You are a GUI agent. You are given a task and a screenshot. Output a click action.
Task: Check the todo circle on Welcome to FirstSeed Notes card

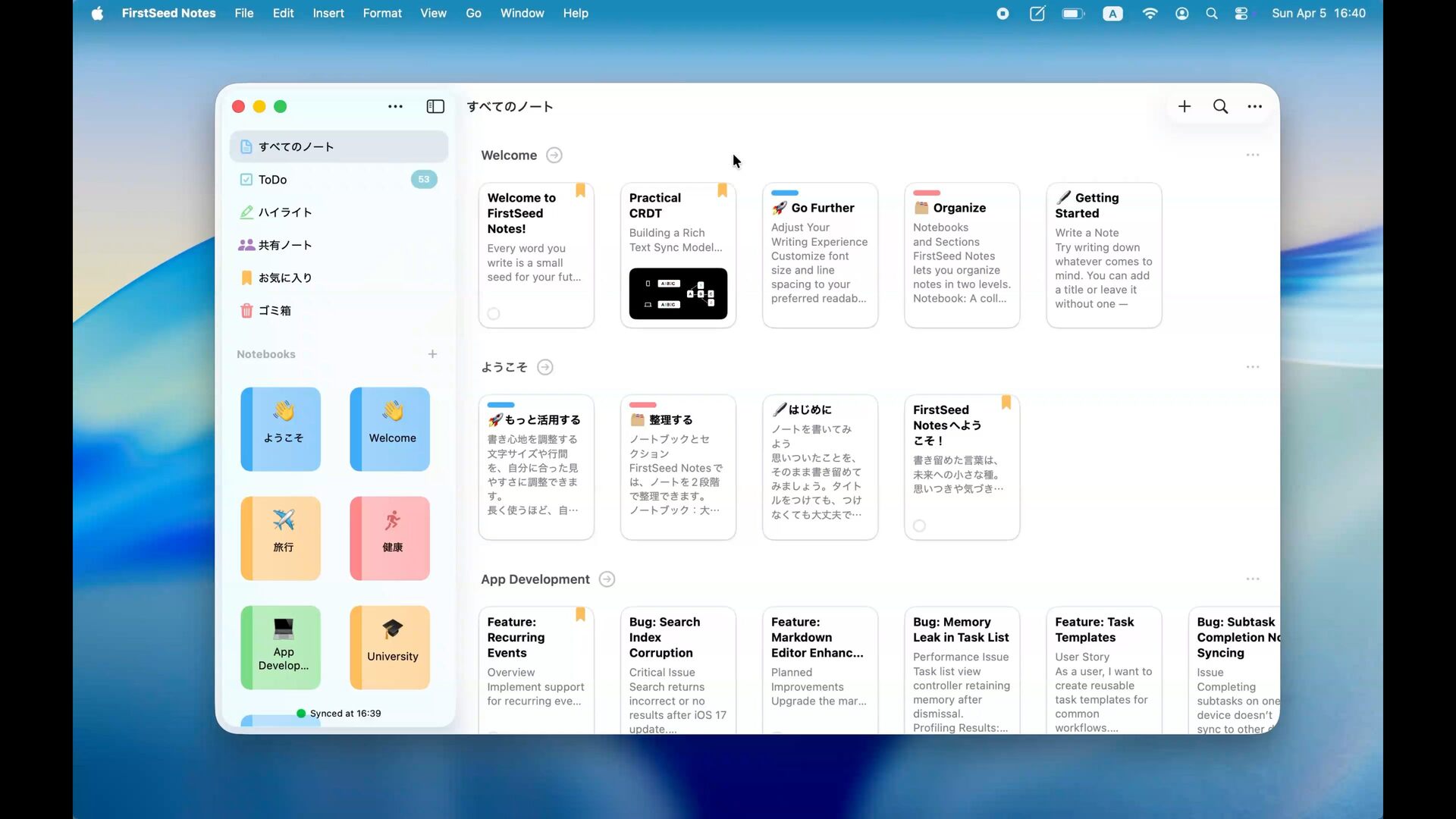494,314
